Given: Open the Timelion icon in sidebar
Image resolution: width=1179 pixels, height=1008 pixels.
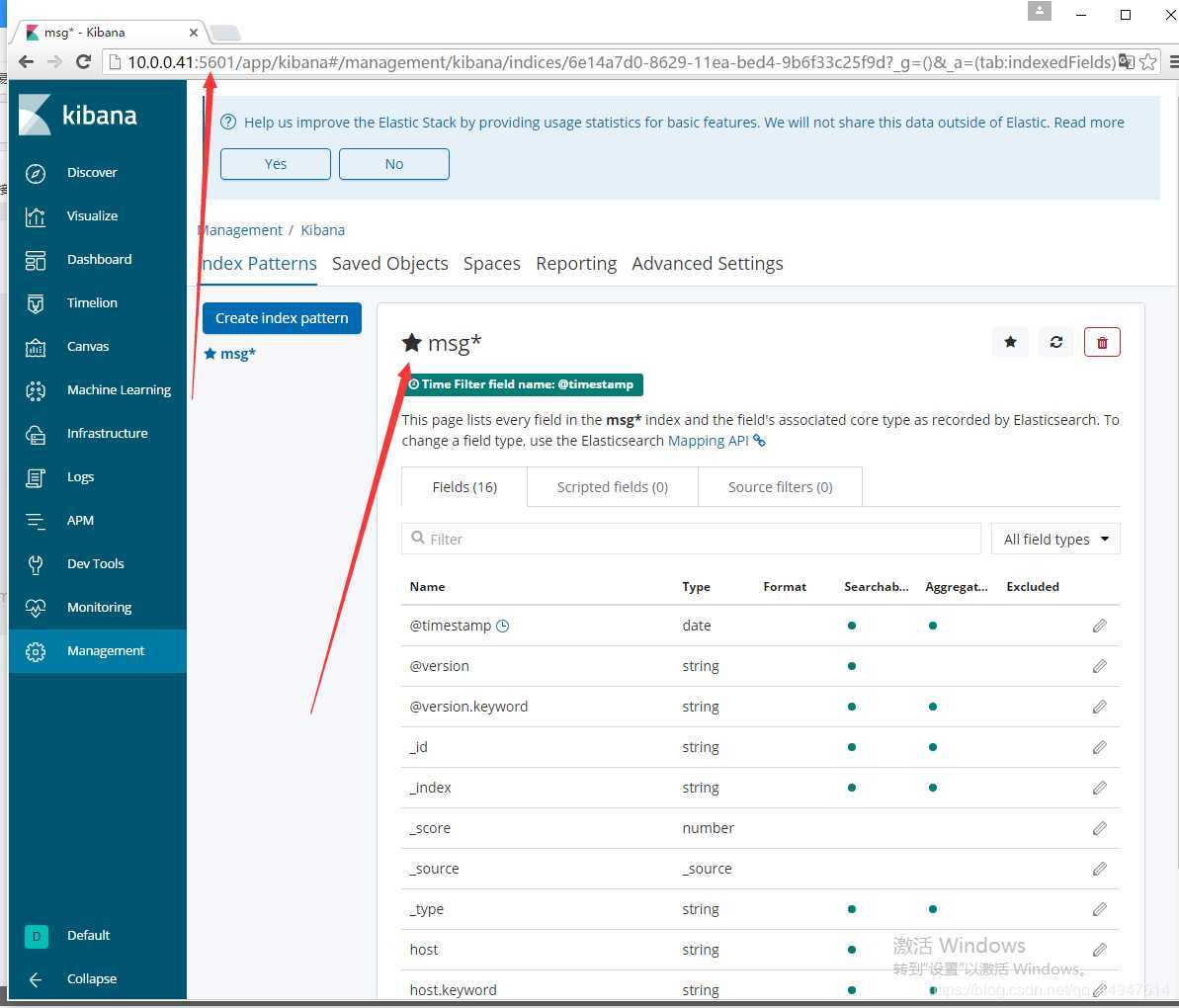Looking at the screenshot, I should click(x=36, y=303).
